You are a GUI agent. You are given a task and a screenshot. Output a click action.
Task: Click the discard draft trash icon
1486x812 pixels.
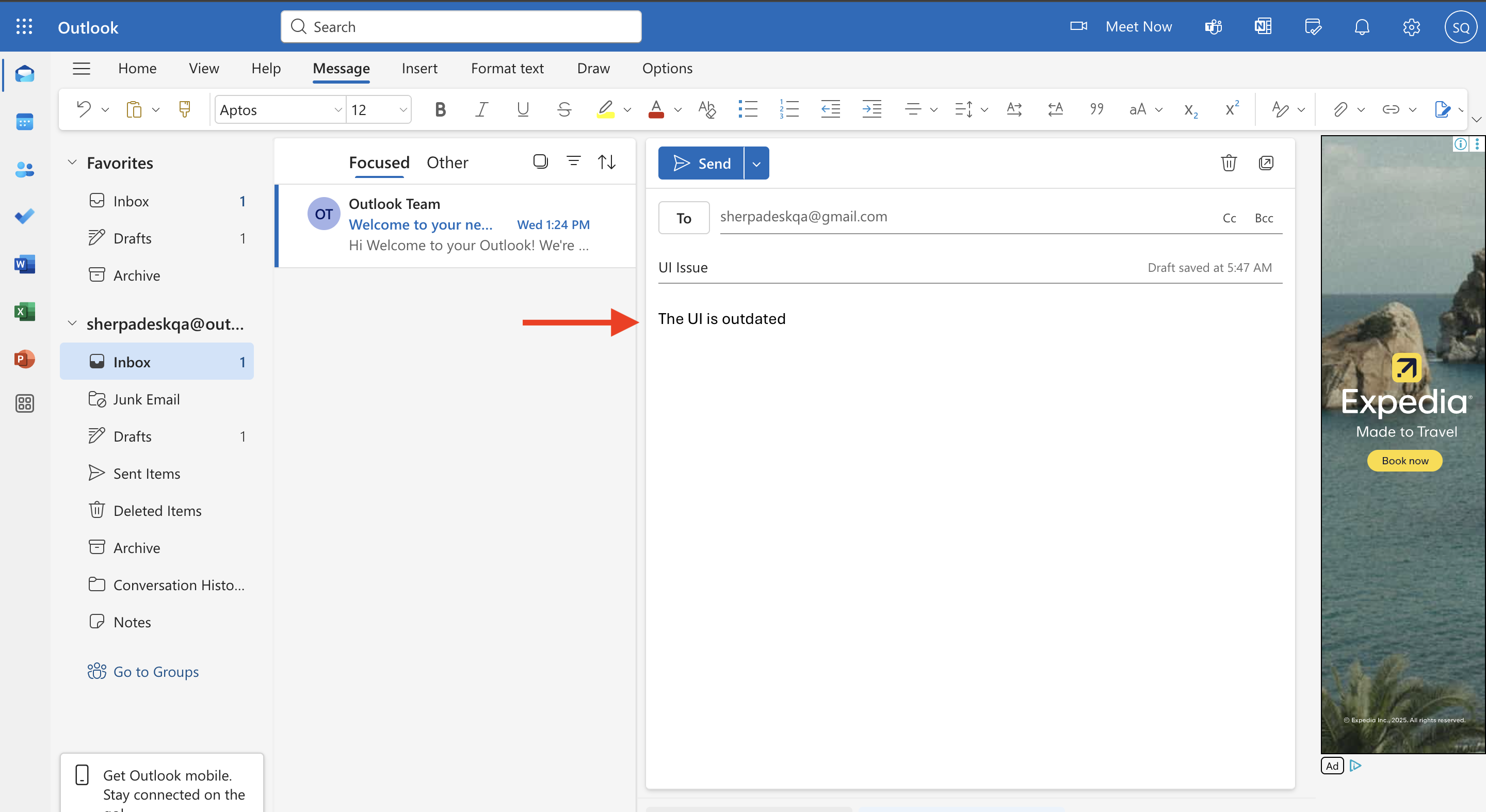[1229, 163]
